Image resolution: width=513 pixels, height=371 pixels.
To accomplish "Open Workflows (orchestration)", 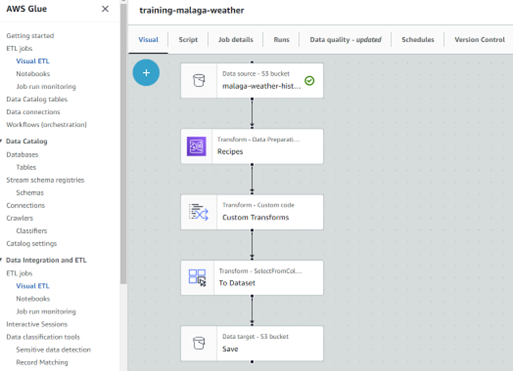I will coord(46,124).
